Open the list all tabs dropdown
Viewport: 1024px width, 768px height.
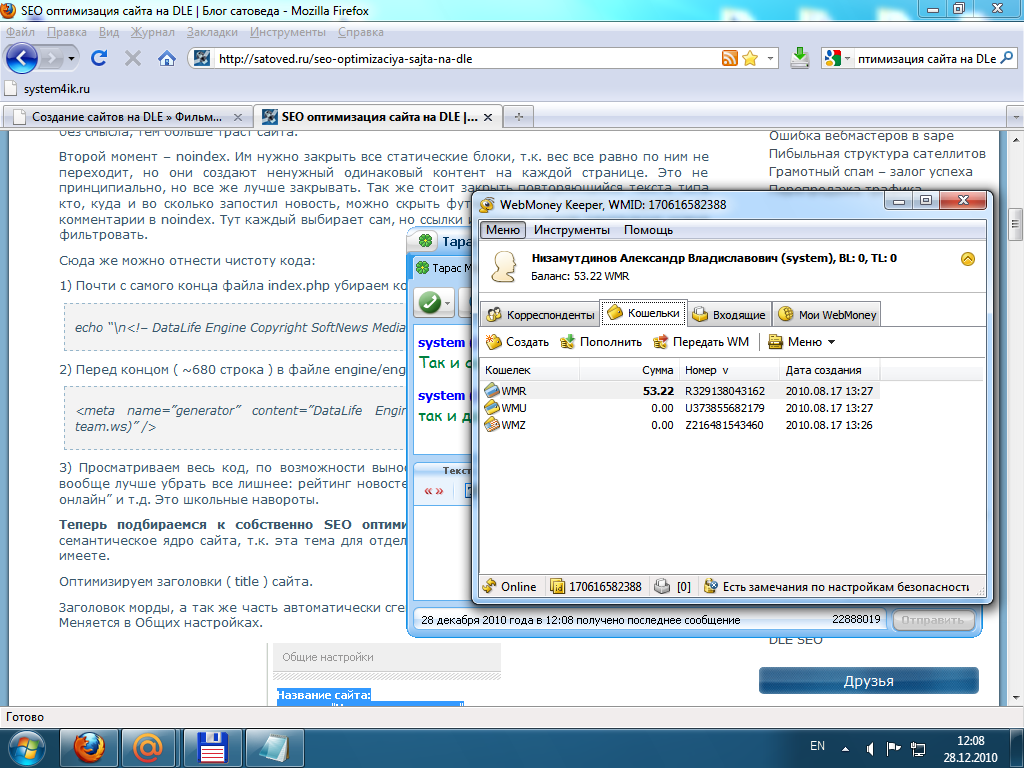pos(1016,118)
